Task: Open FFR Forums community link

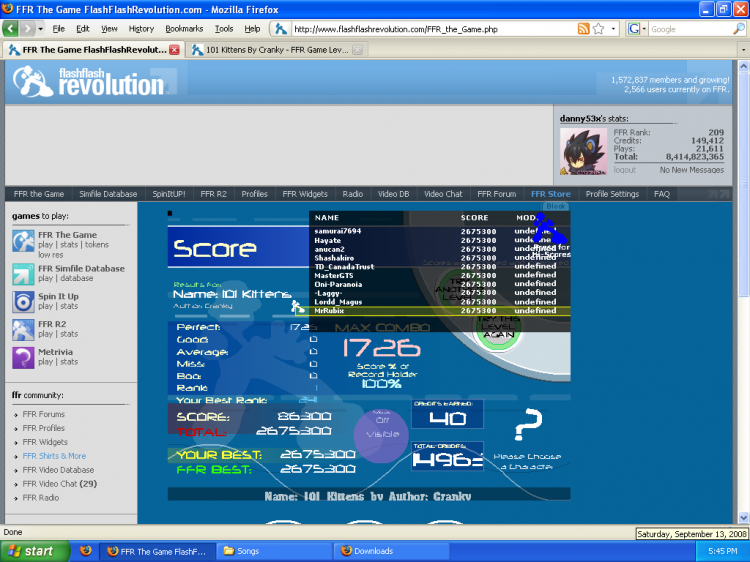Action: [x=44, y=414]
